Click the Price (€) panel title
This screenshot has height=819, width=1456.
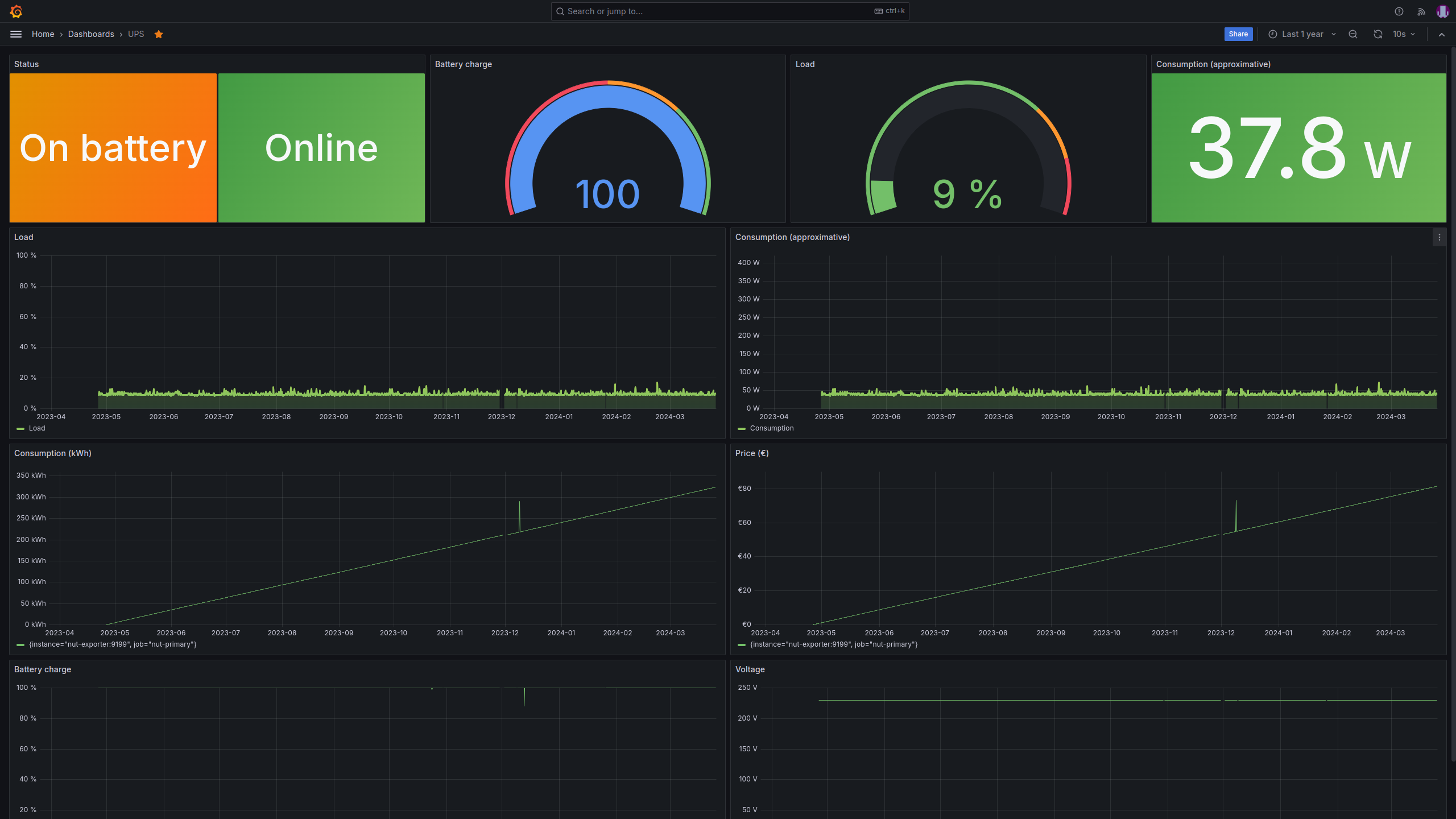[752, 453]
